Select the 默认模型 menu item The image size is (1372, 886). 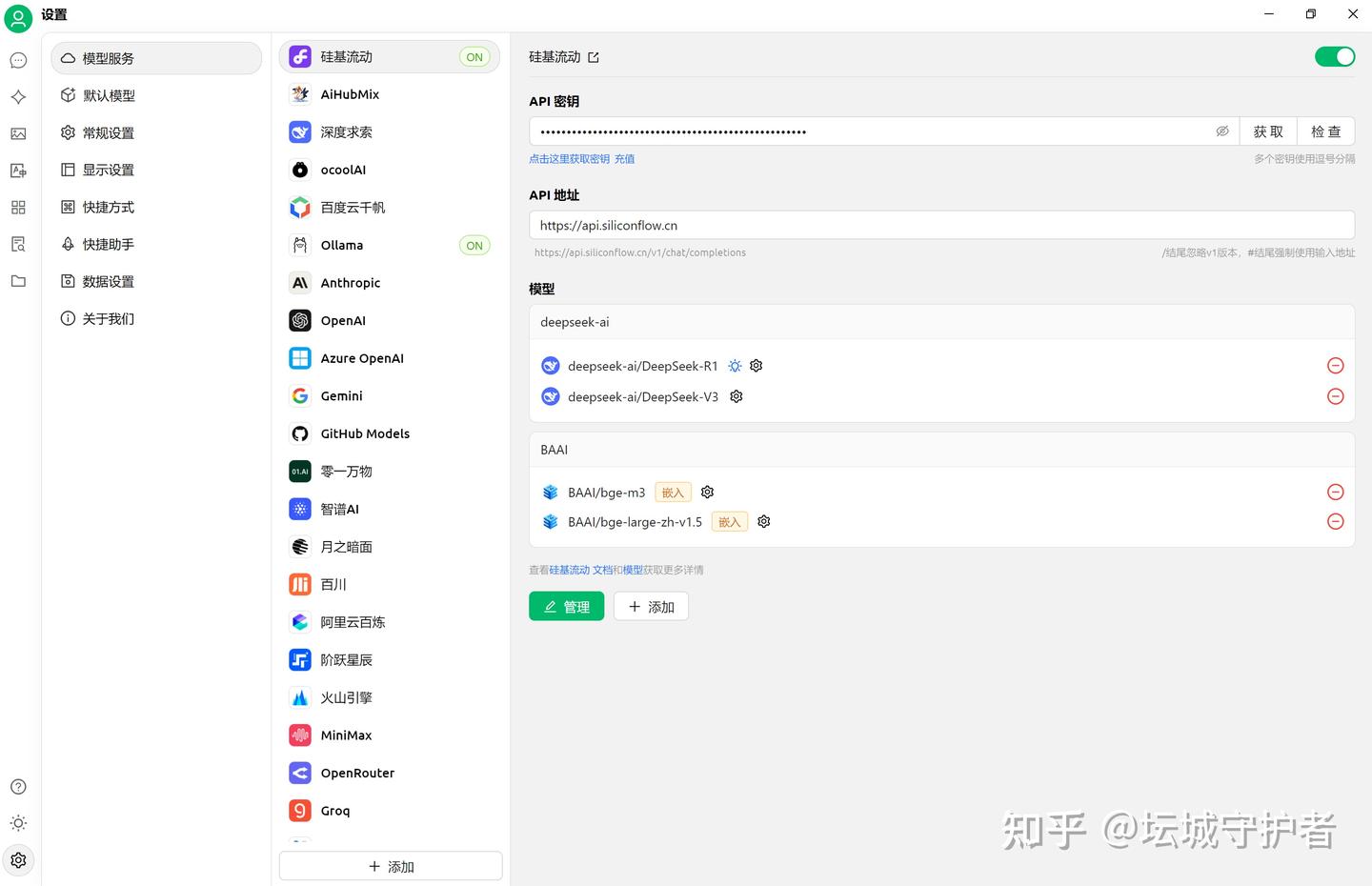pyautogui.click(x=108, y=94)
